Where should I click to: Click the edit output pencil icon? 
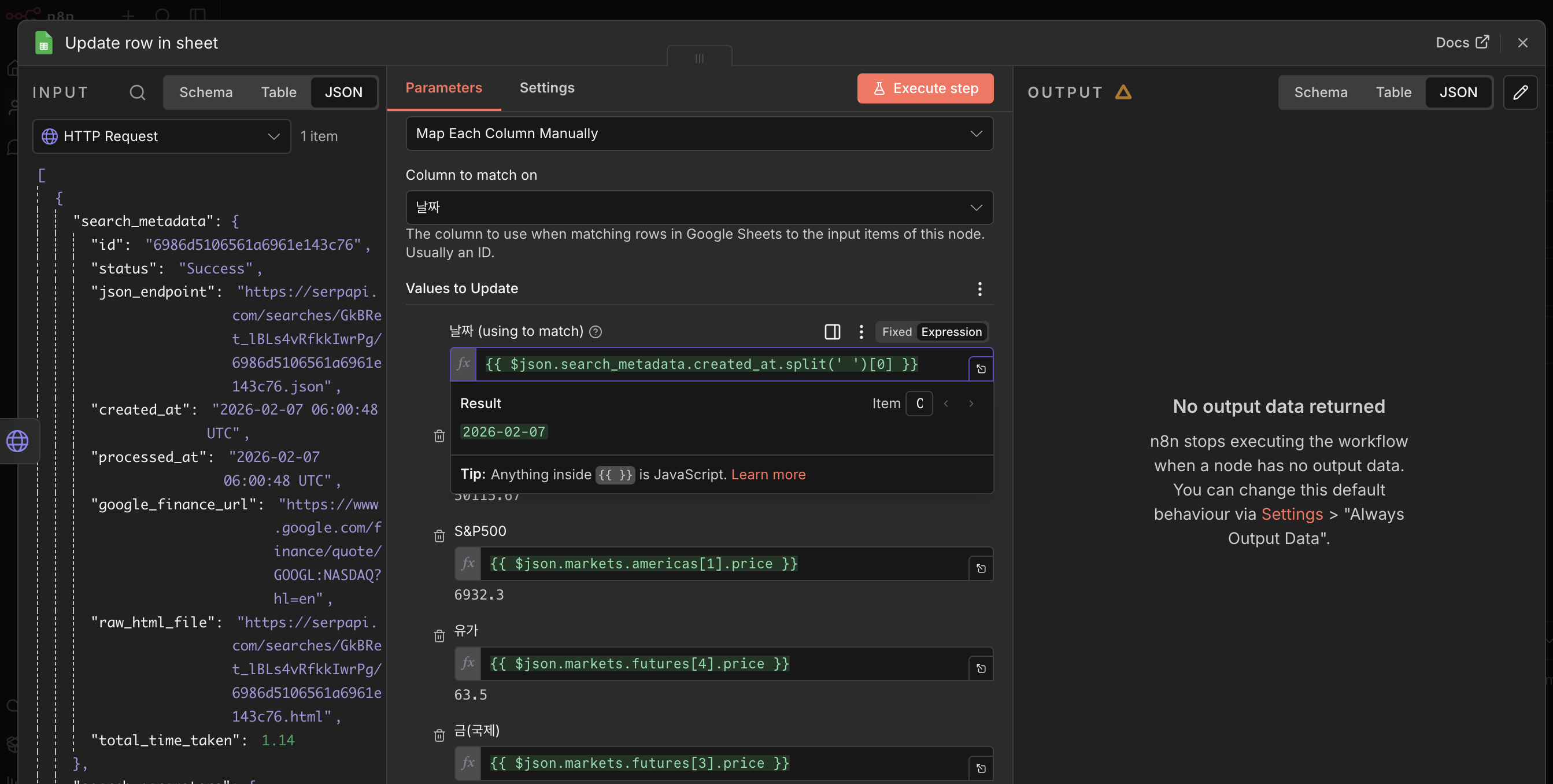point(1520,93)
